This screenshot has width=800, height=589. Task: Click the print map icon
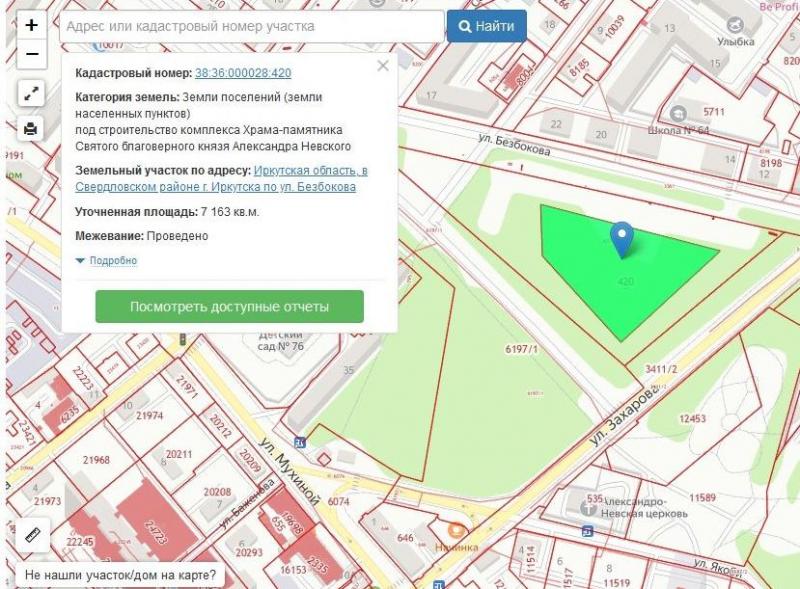click(x=31, y=128)
